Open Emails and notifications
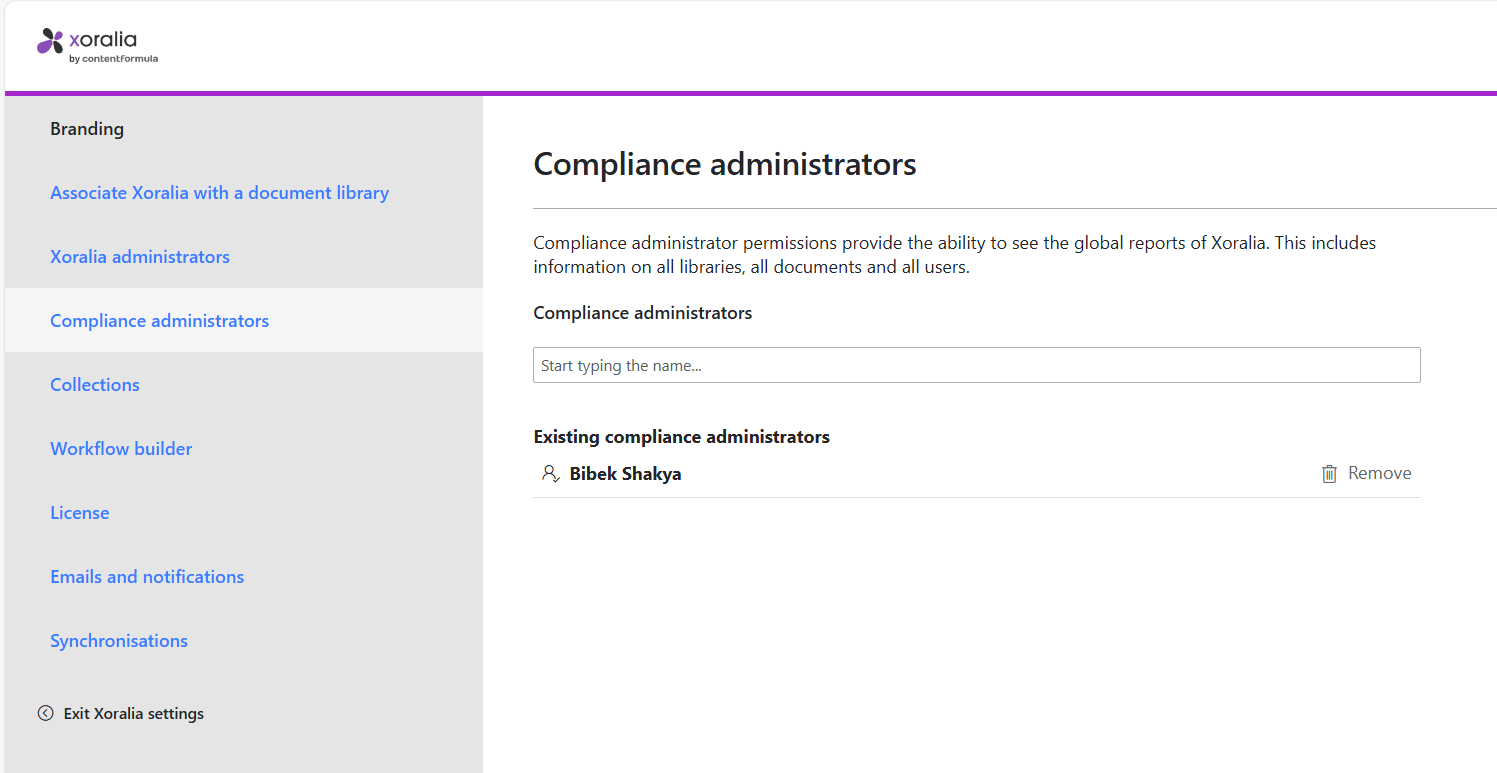The image size is (1497, 773). coord(147,576)
